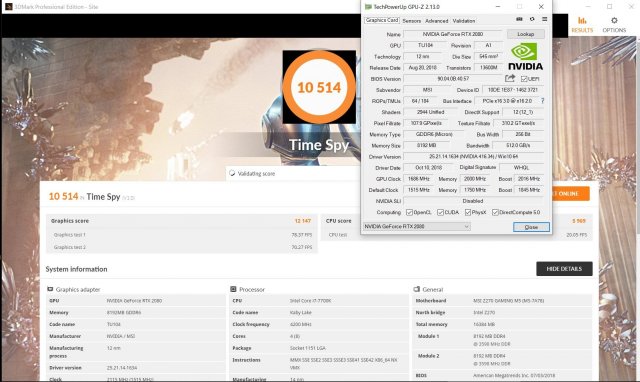Screen dimensions: 640x382
Task: Click the orange Online button in 3DMark
Action: coord(571,193)
